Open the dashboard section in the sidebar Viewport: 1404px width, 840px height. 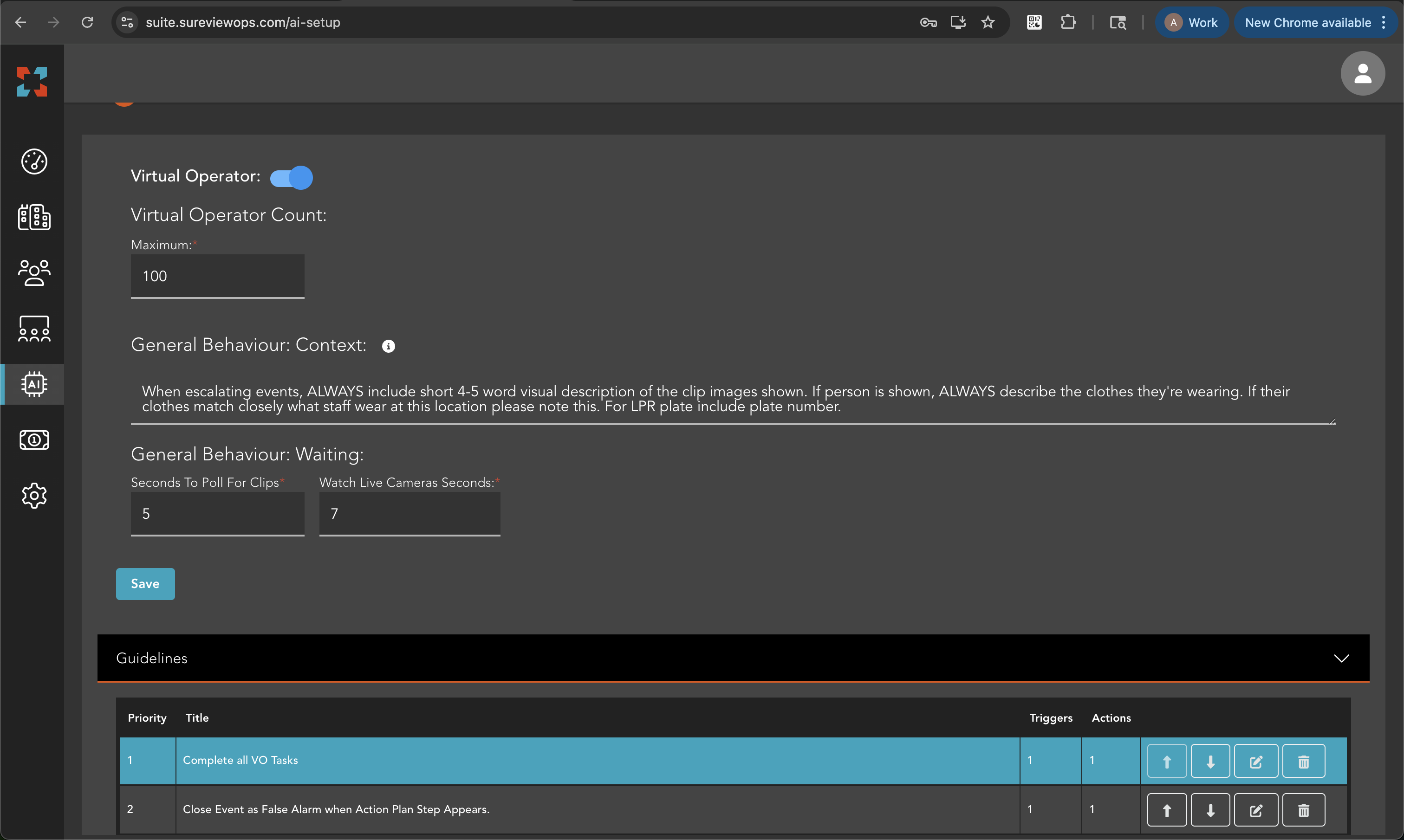tap(34, 162)
